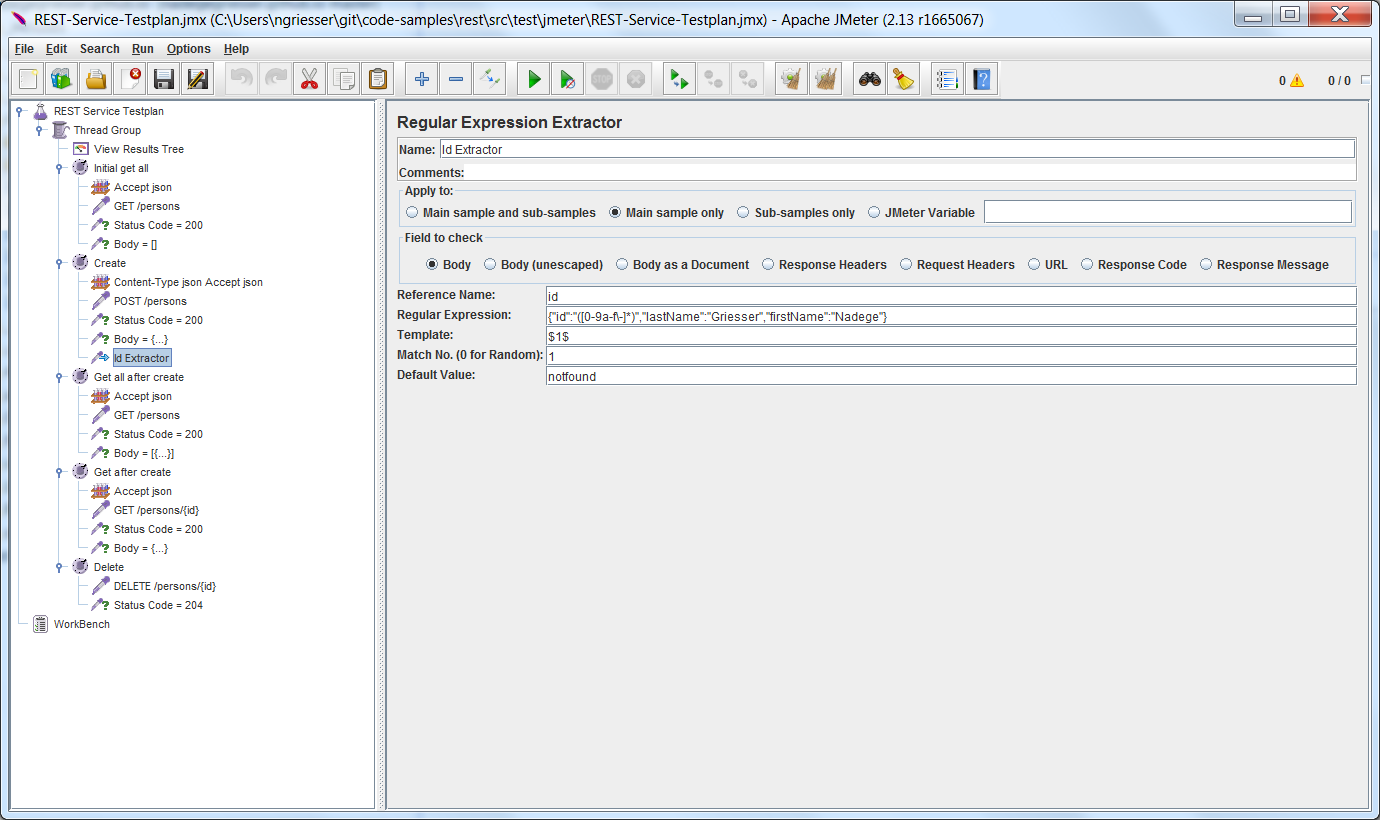Viewport: 1380px width, 820px height.
Task: Click the Open file folder icon
Action: click(96, 79)
